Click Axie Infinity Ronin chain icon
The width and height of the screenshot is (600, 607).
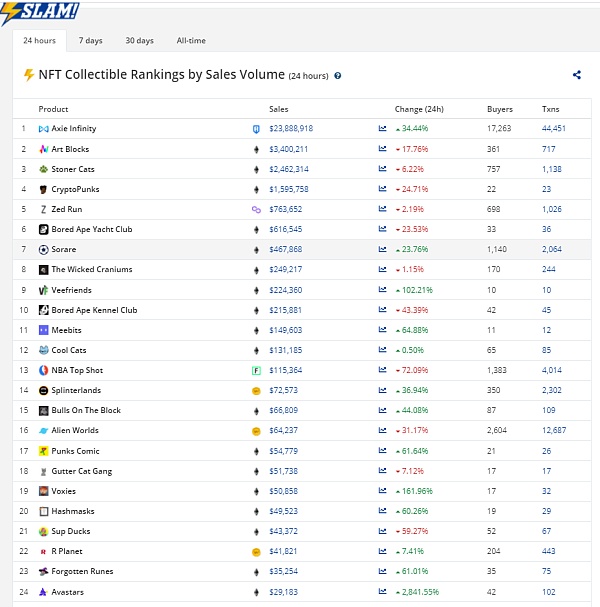[256, 129]
